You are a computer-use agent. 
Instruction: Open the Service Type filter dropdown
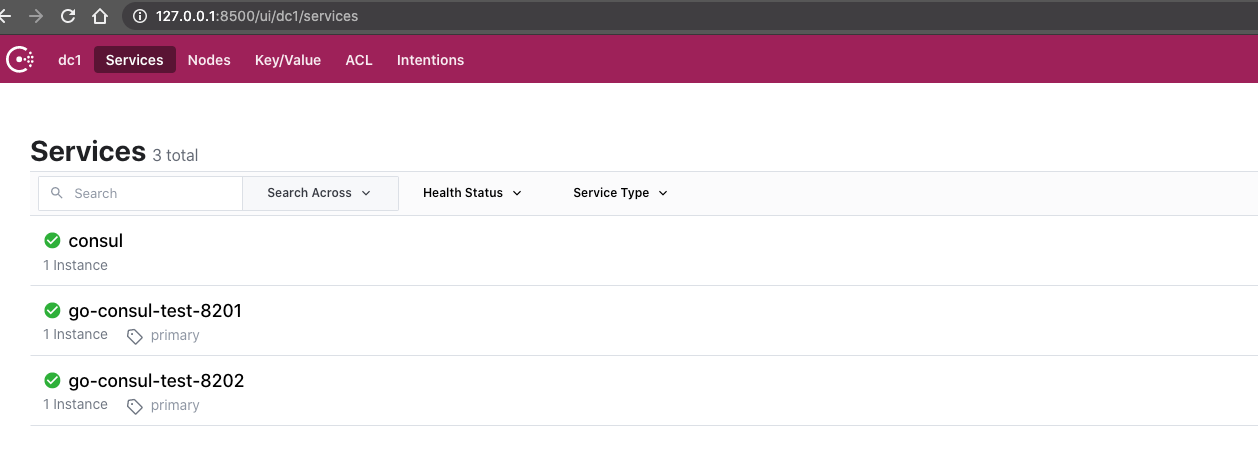[x=620, y=193]
